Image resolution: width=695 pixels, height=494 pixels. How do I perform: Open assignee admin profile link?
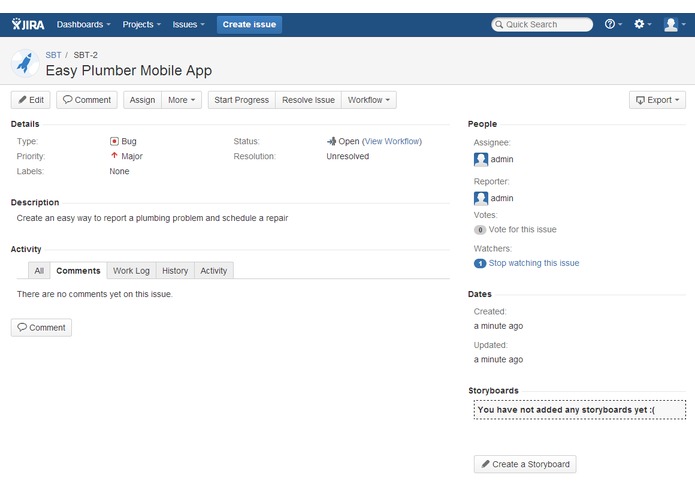click(x=502, y=159)
